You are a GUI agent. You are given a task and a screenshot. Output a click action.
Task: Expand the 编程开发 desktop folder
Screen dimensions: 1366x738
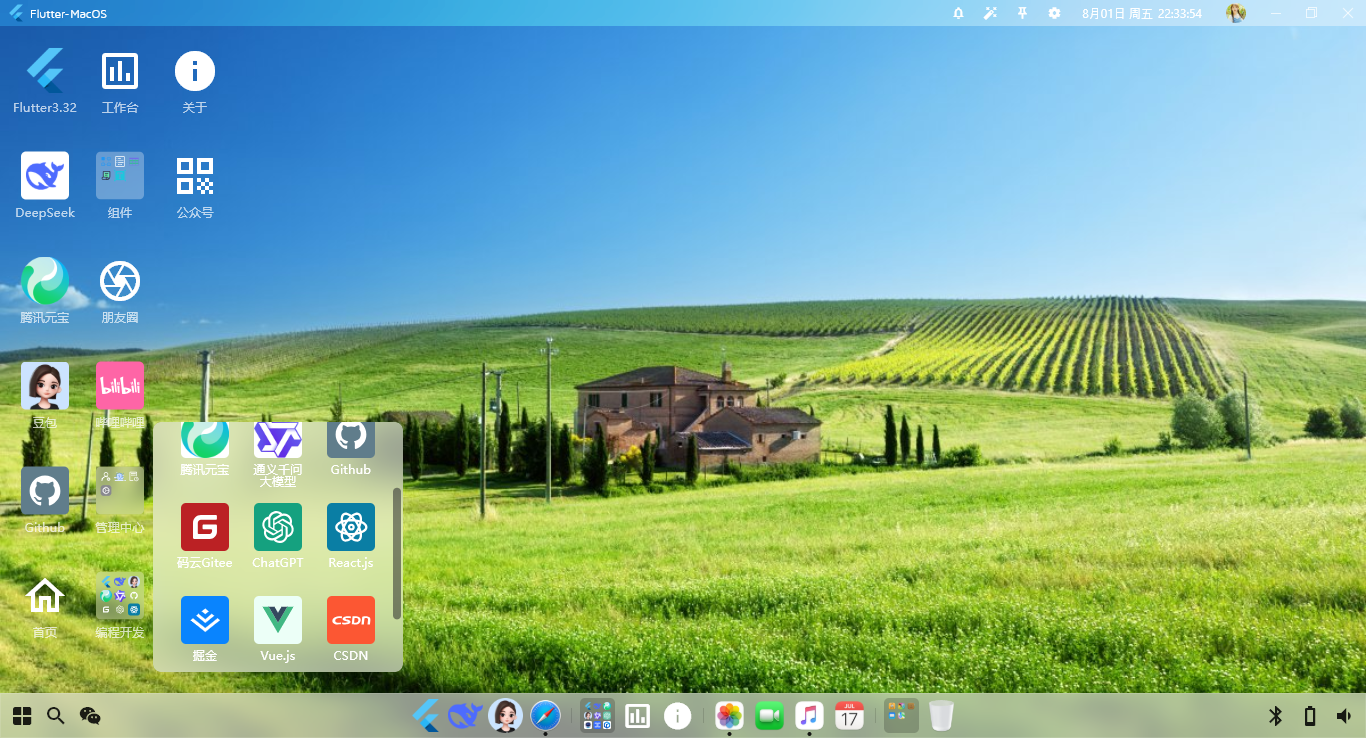(120, 596)
